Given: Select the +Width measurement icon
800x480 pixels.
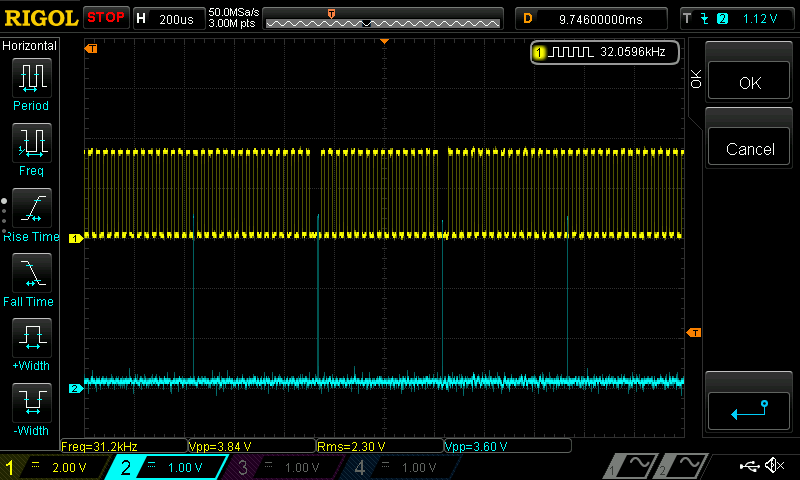Looking at the screenshot, I should point(31,337).
